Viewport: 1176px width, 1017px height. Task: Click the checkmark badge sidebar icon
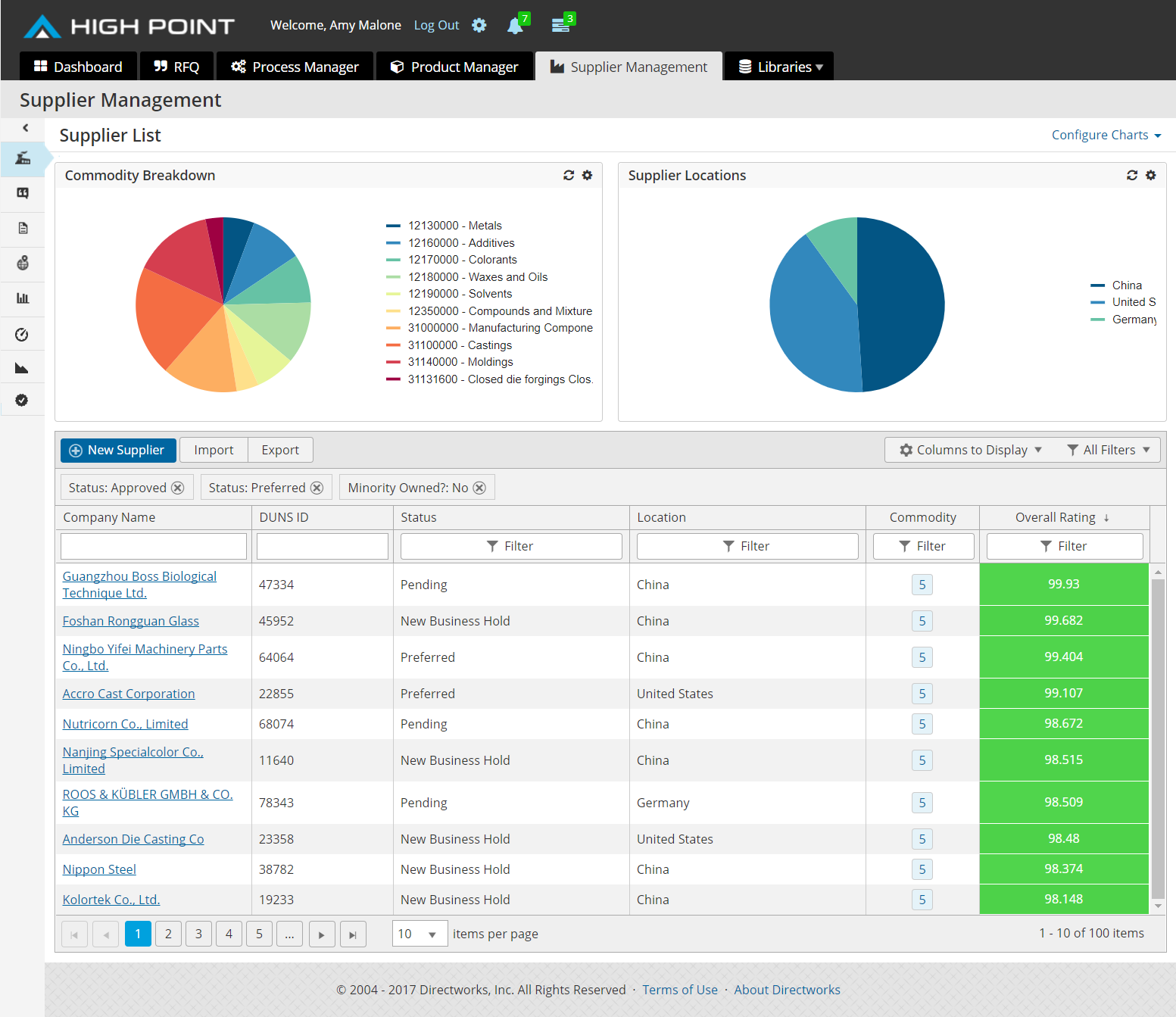(22, 400)
